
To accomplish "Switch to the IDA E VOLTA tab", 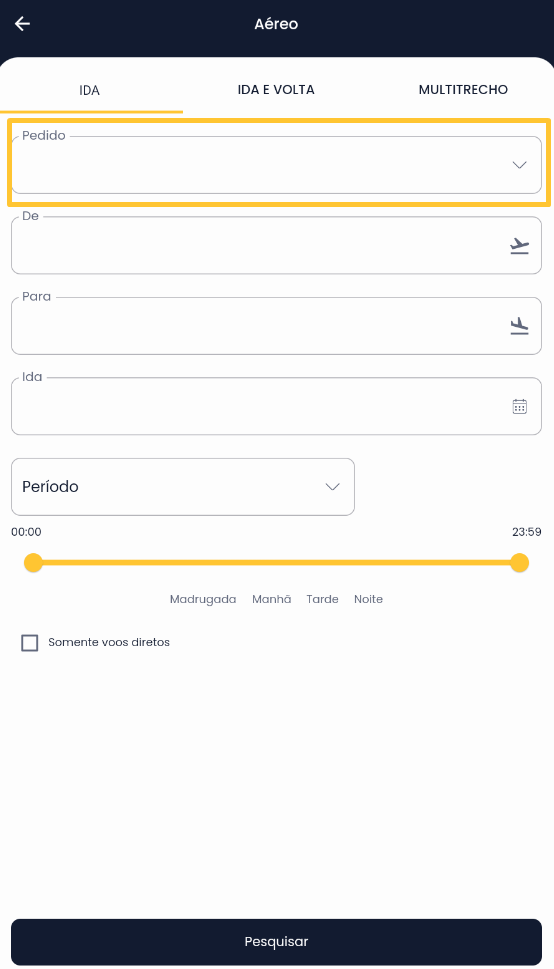I will tap(276, 90).
